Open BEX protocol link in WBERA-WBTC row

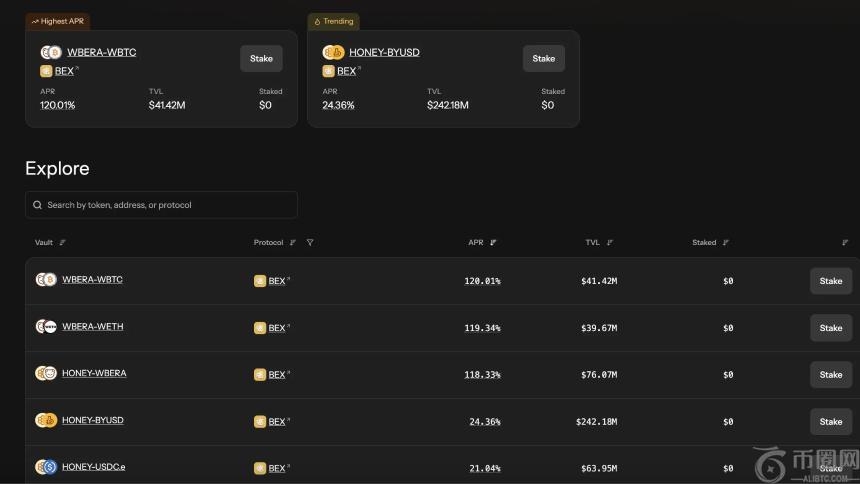[x=276, y=281]
